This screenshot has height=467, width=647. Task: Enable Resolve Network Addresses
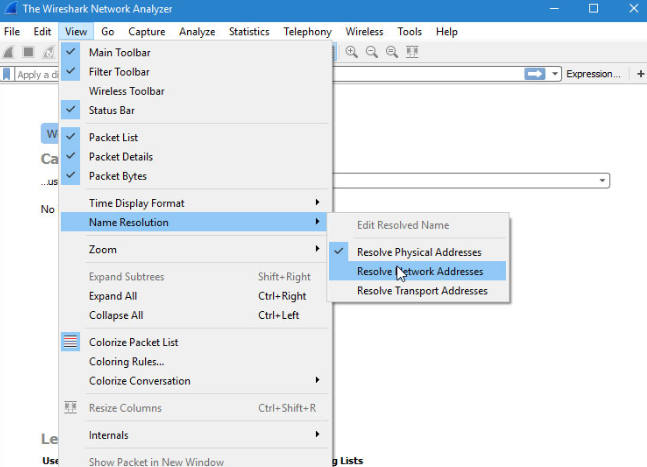tap(418, 271)
